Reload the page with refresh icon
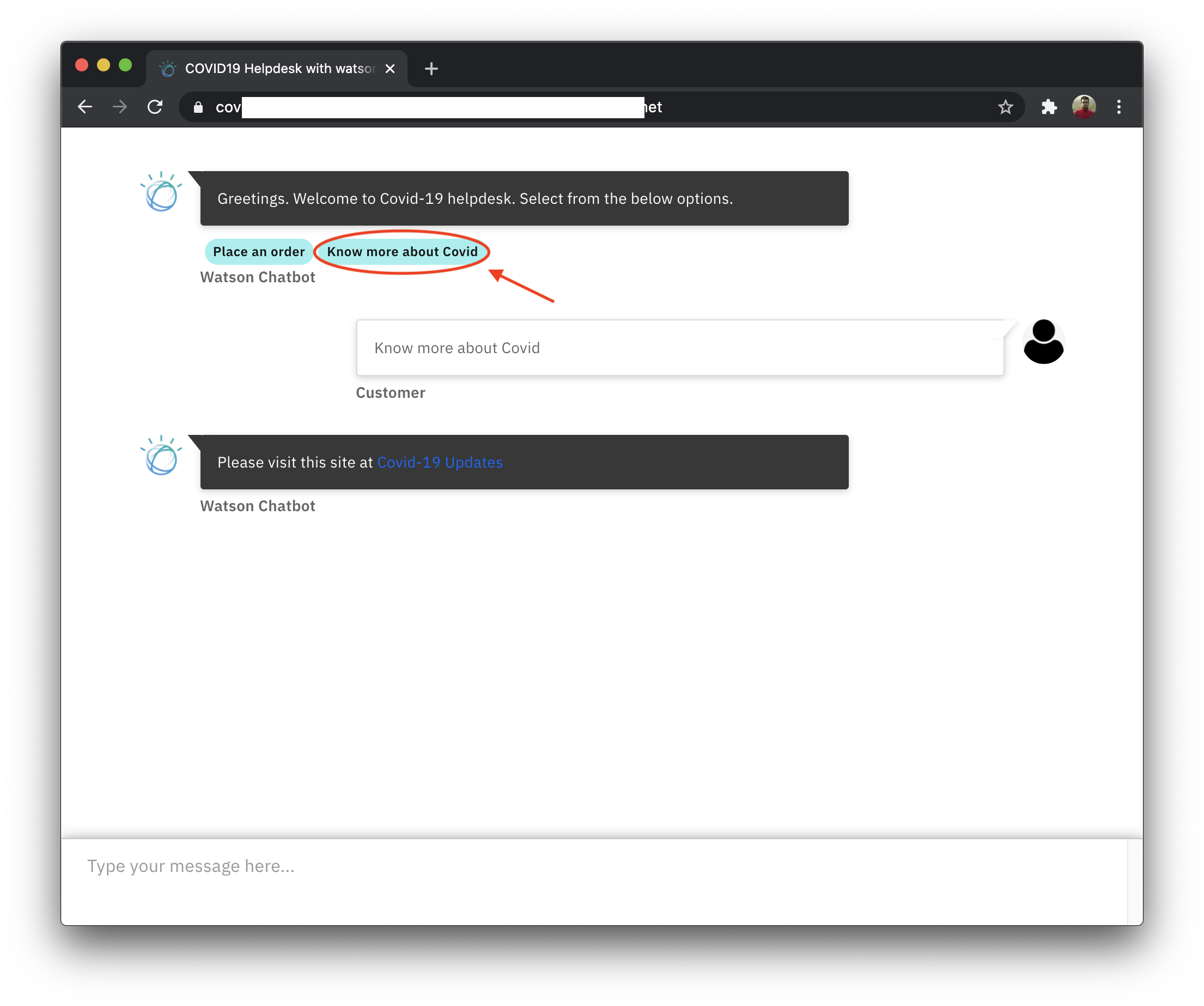This screenshot has width=1204, height=1006. coord(155,107)
